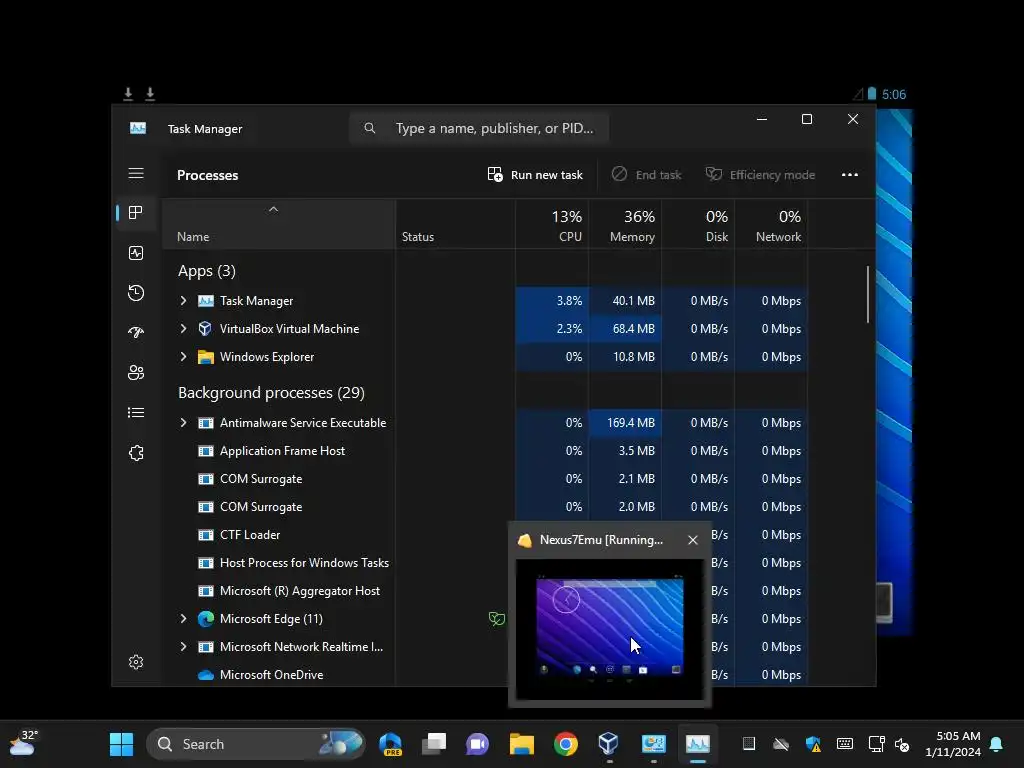Open the weather widget showing 32°
The image size is (1024, 768).
tap(24, 743)
